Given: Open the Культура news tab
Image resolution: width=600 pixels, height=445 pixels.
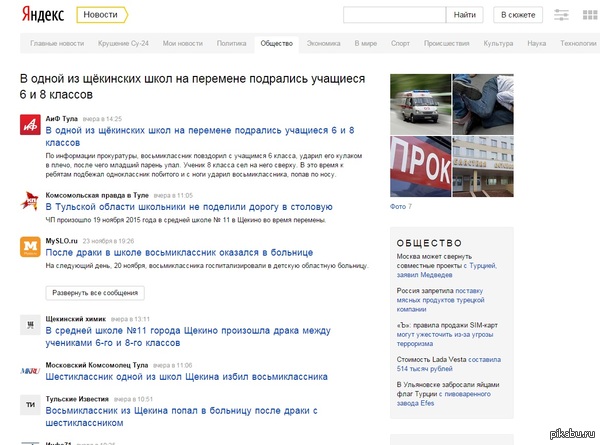Looking at the screenshot, I should 497,44.
